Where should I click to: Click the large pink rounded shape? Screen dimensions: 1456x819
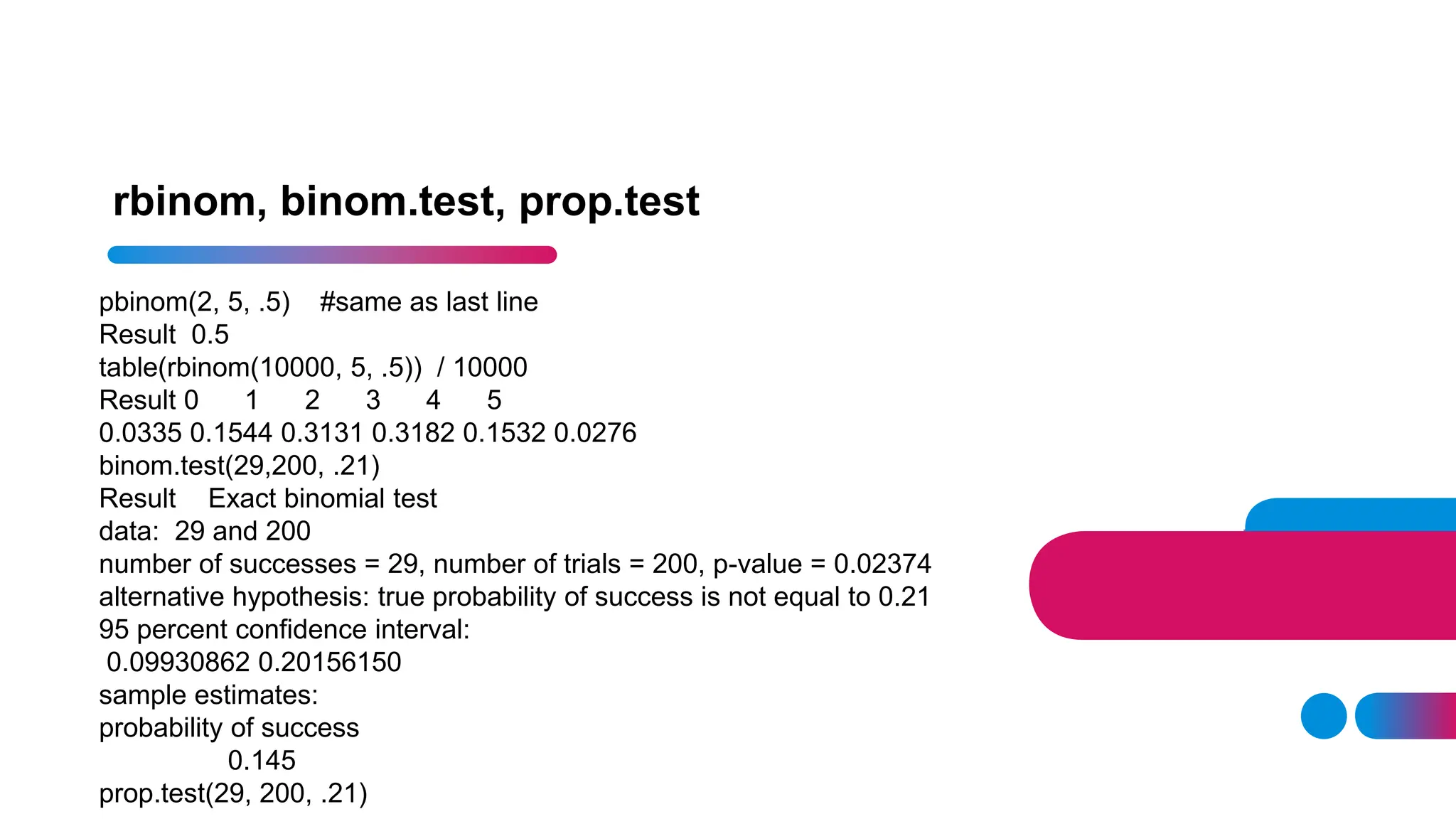(1241, 585)
